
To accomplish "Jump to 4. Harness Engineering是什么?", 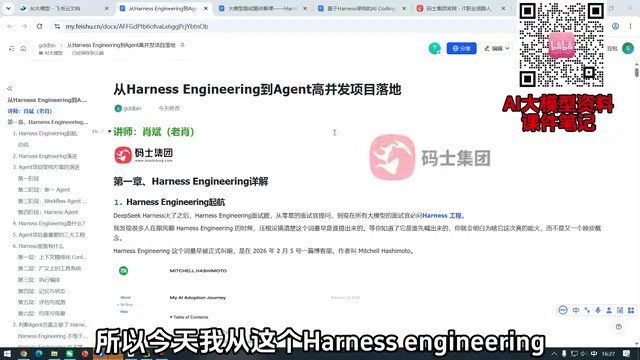I will pyautogui.click(x=49, y=223).
